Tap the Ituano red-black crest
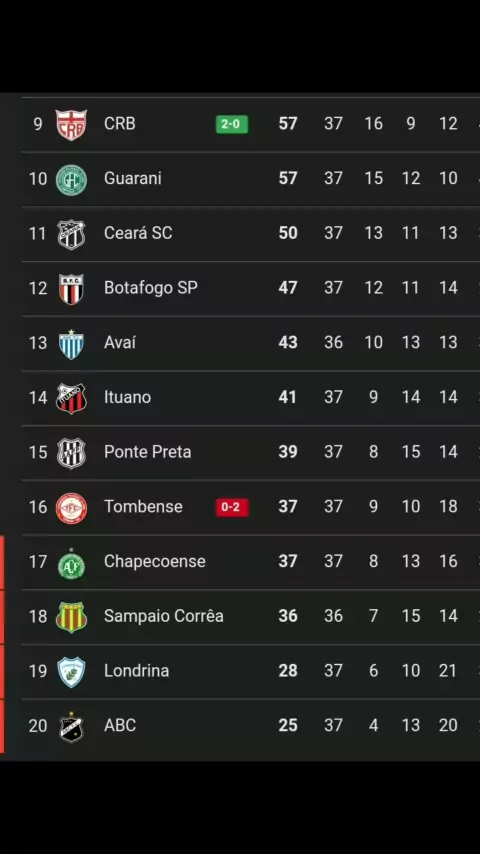Viewport: 480px width, 854px height. click(x=71, y=398)
